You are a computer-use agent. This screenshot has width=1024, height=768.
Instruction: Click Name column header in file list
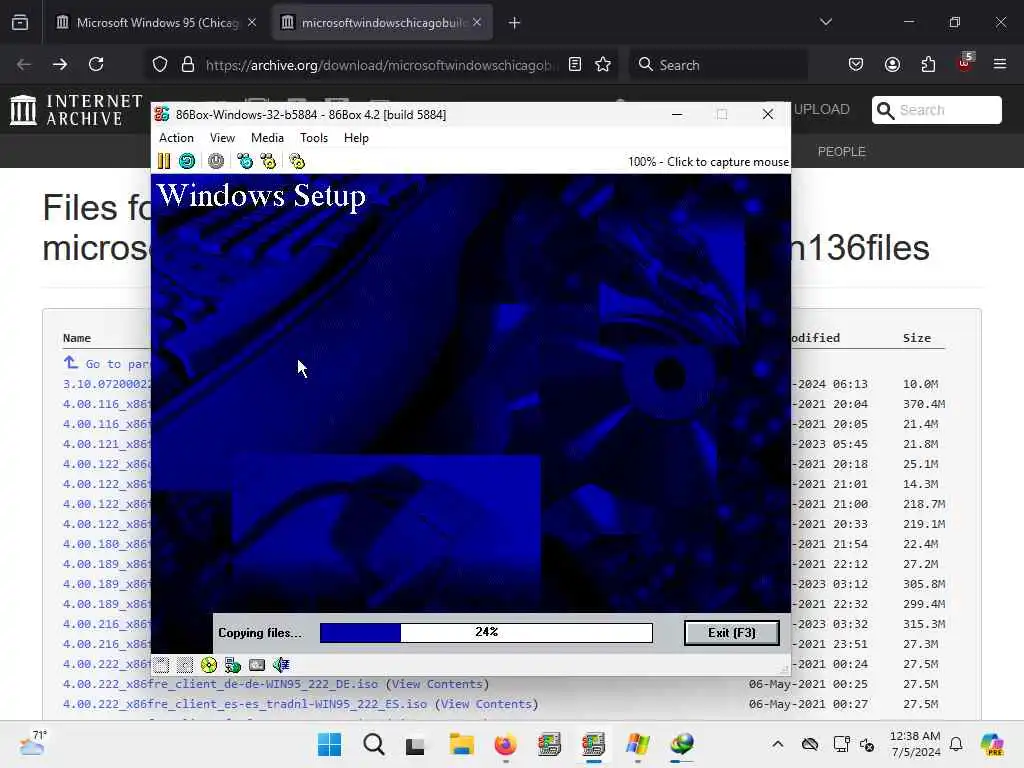(76, 338)
